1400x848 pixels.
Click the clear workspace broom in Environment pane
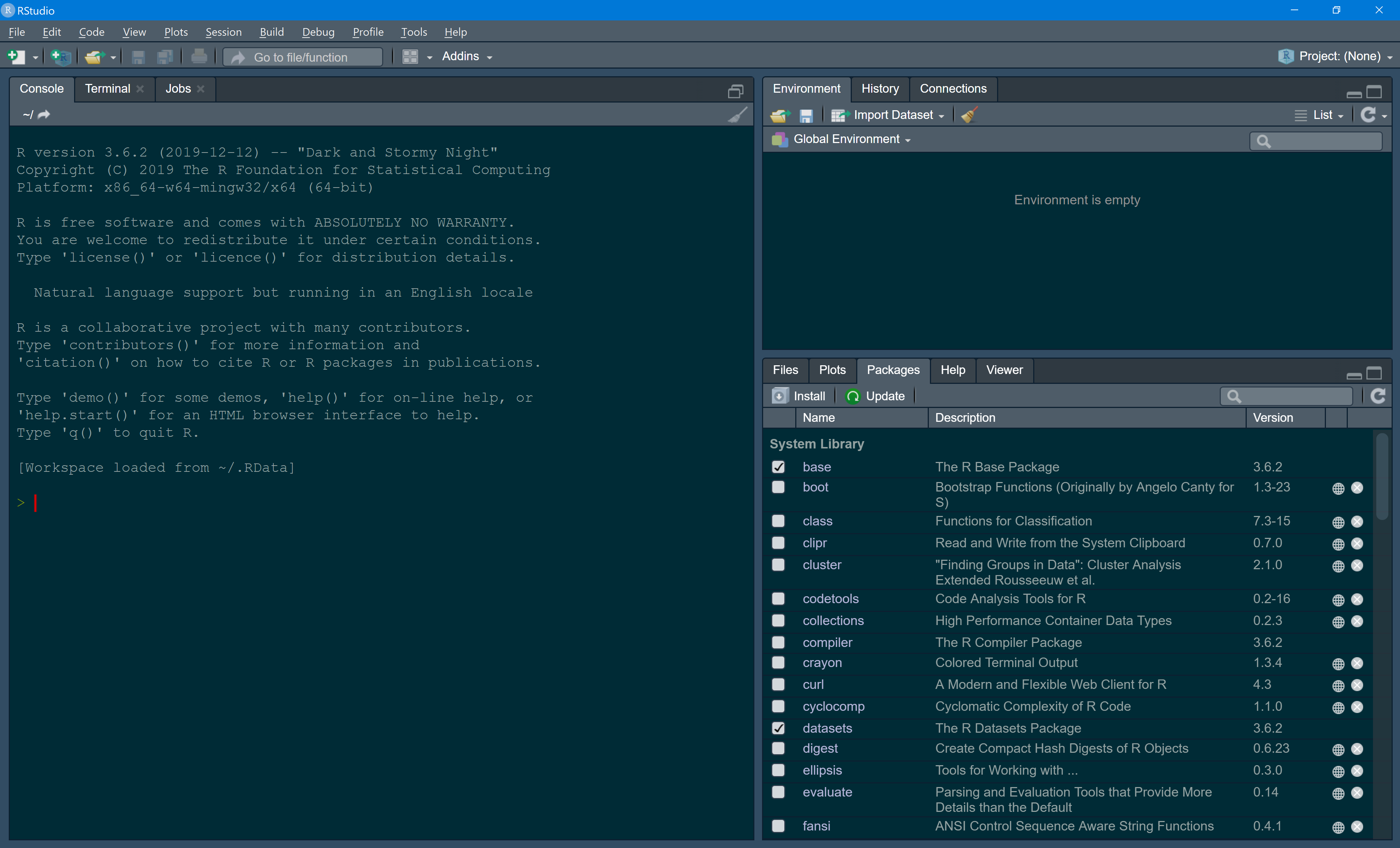(x=969, y=115)
